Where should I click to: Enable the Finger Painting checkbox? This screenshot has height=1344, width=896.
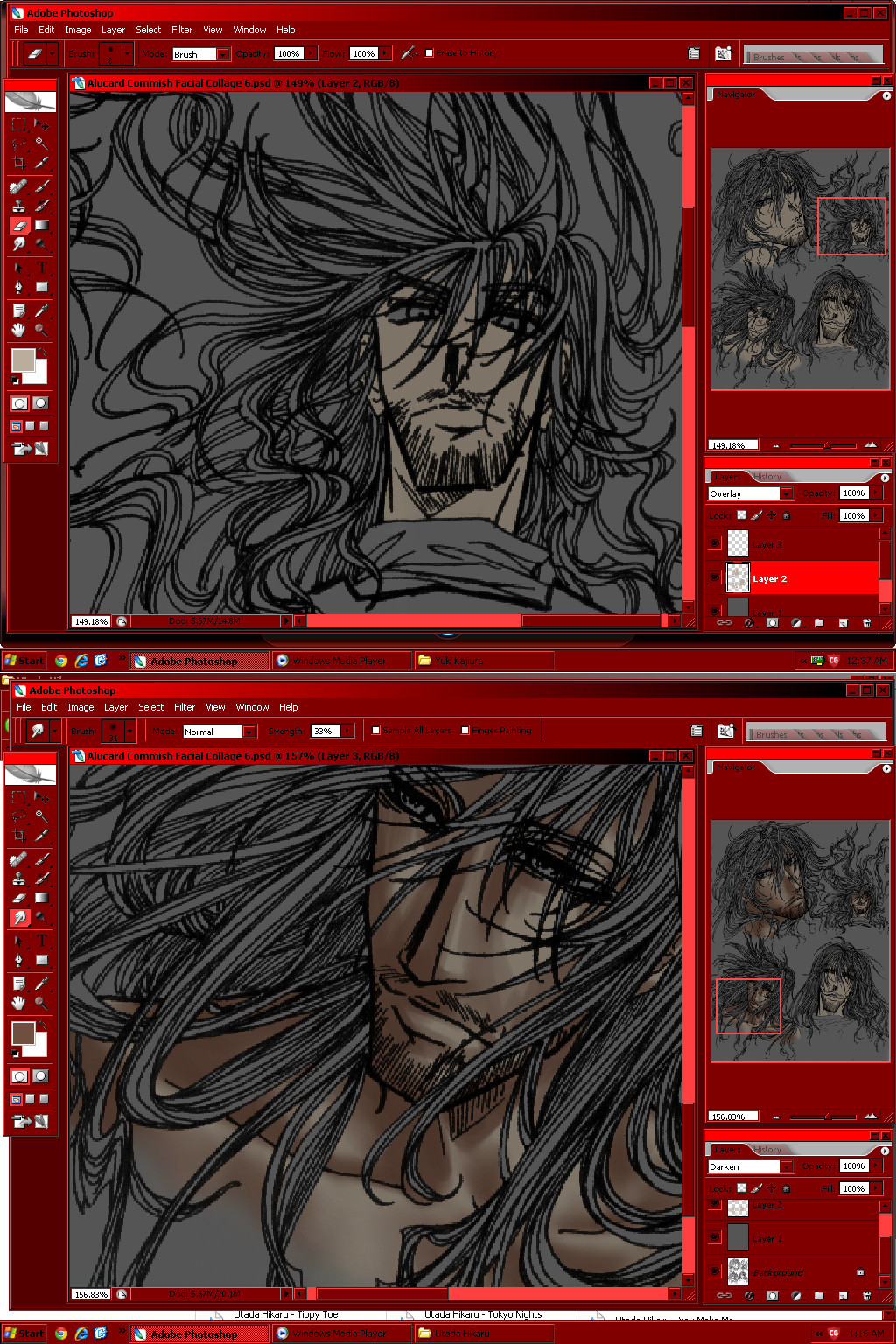[x=465, y=731]
